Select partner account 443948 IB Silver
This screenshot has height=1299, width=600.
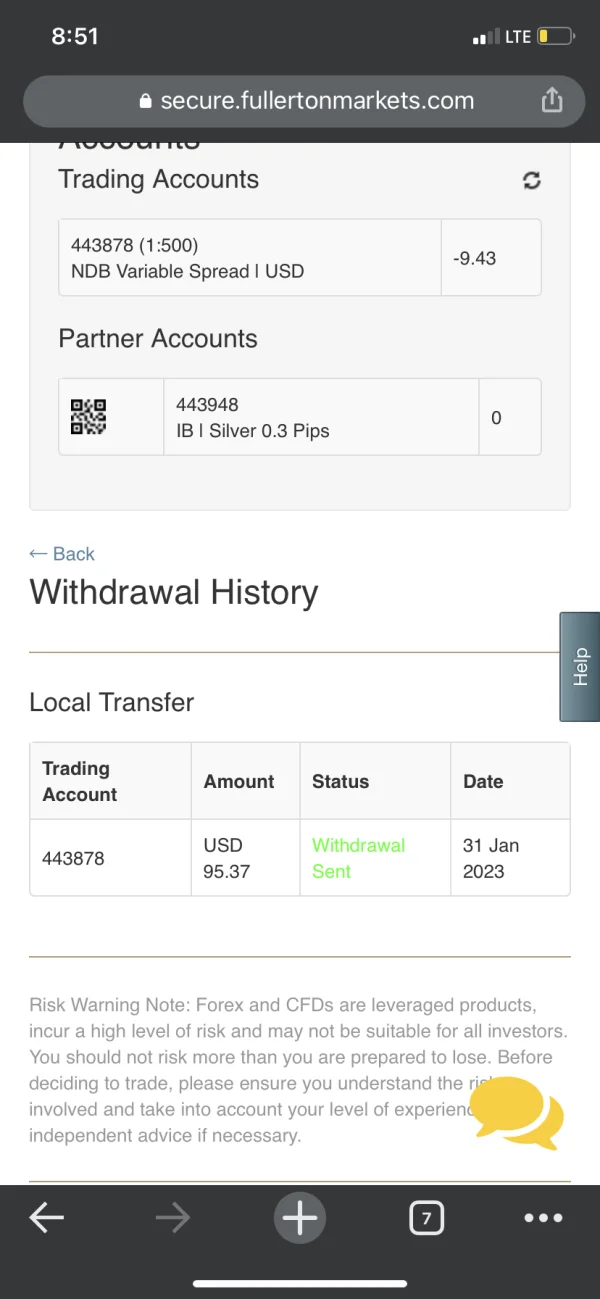pos(320,417)
